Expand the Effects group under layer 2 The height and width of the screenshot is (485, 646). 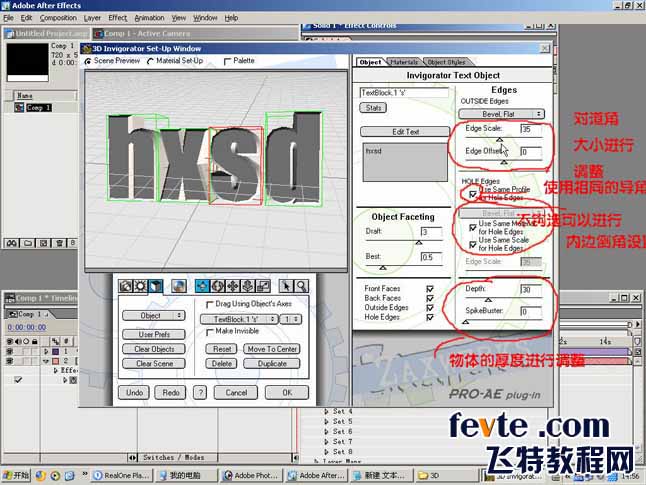56,371
